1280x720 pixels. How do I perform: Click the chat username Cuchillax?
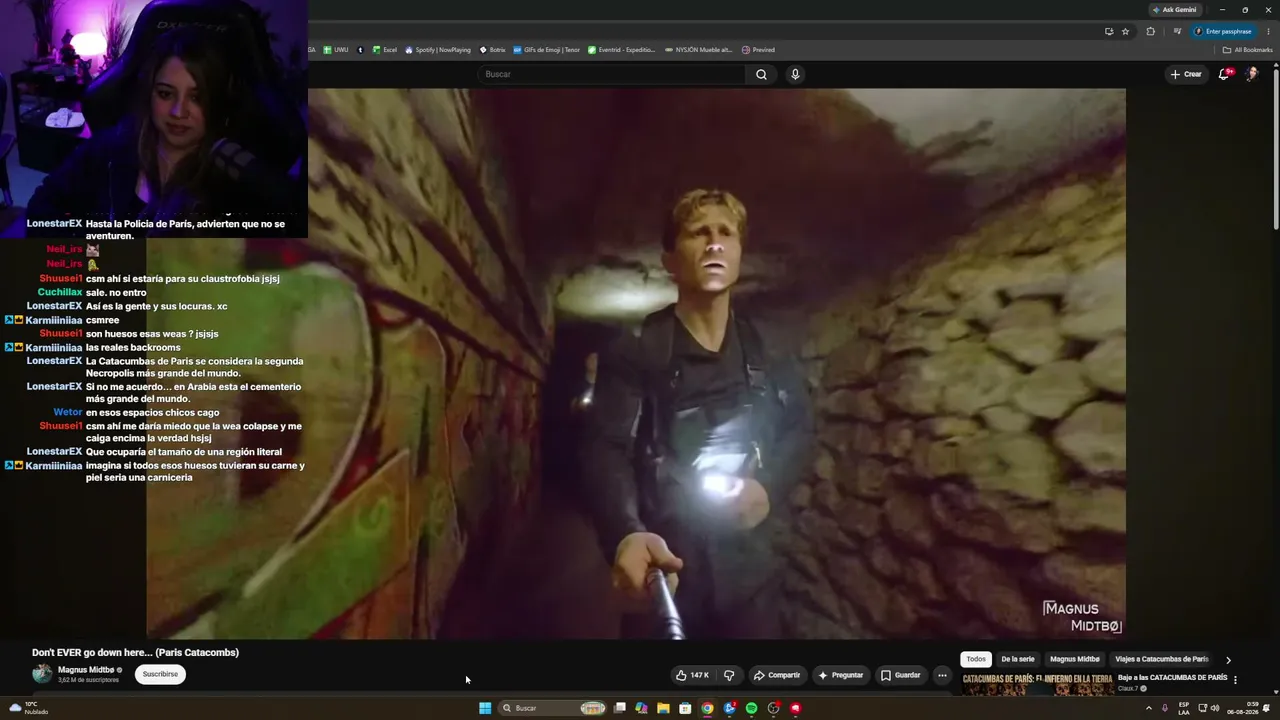pyautogui.click(x=59, y=292)
